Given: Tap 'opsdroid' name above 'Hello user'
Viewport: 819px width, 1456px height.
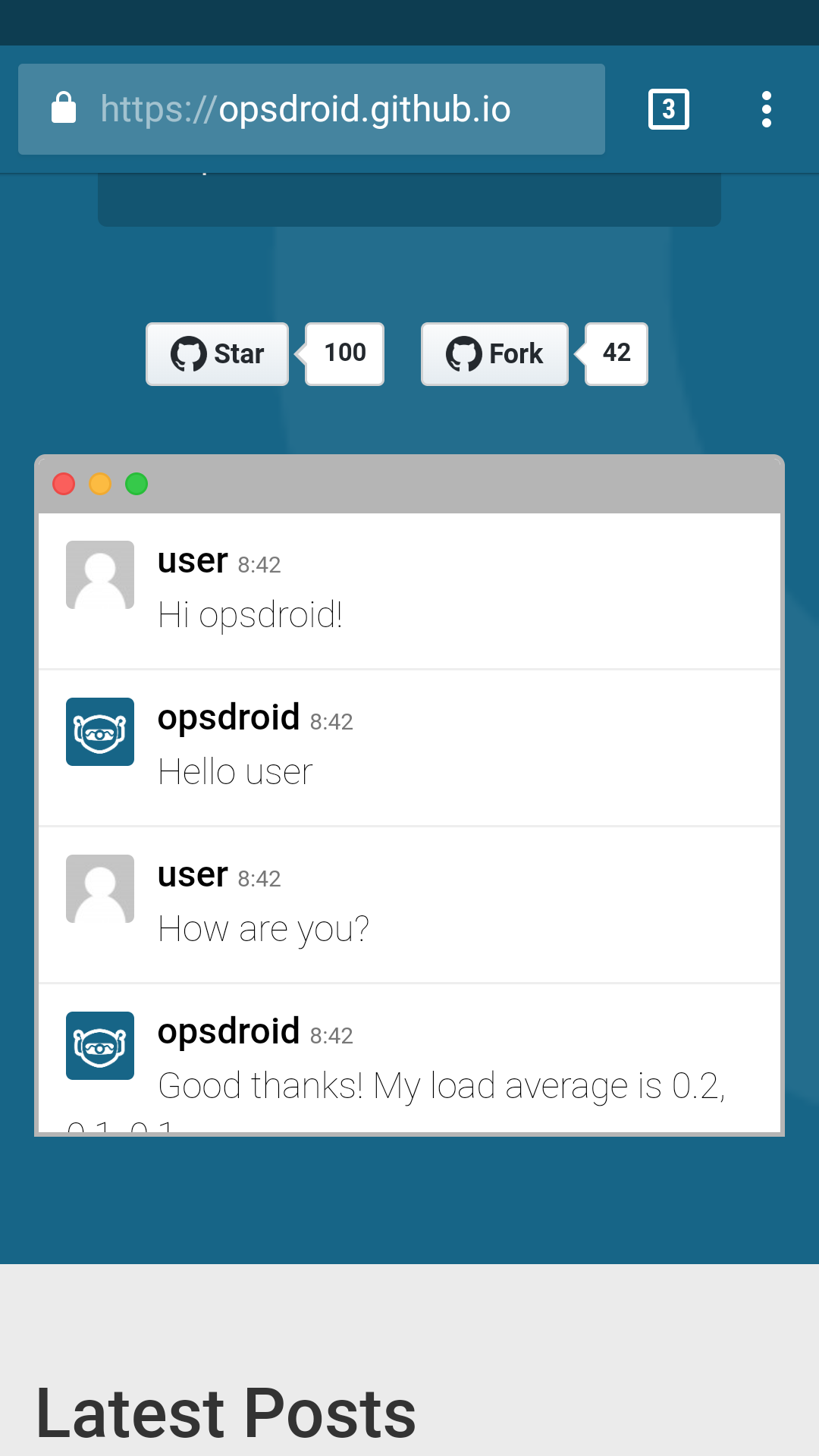Looking at the screenshot, I should [x=228, y=718].
